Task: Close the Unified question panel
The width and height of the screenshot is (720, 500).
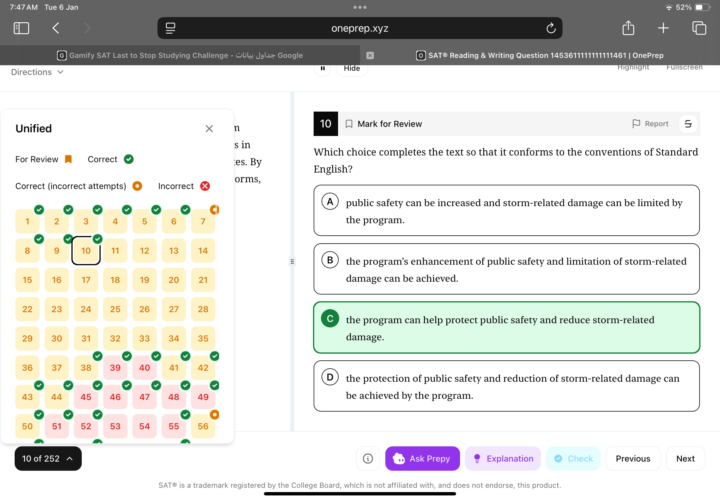Action: tap(209, 129)
